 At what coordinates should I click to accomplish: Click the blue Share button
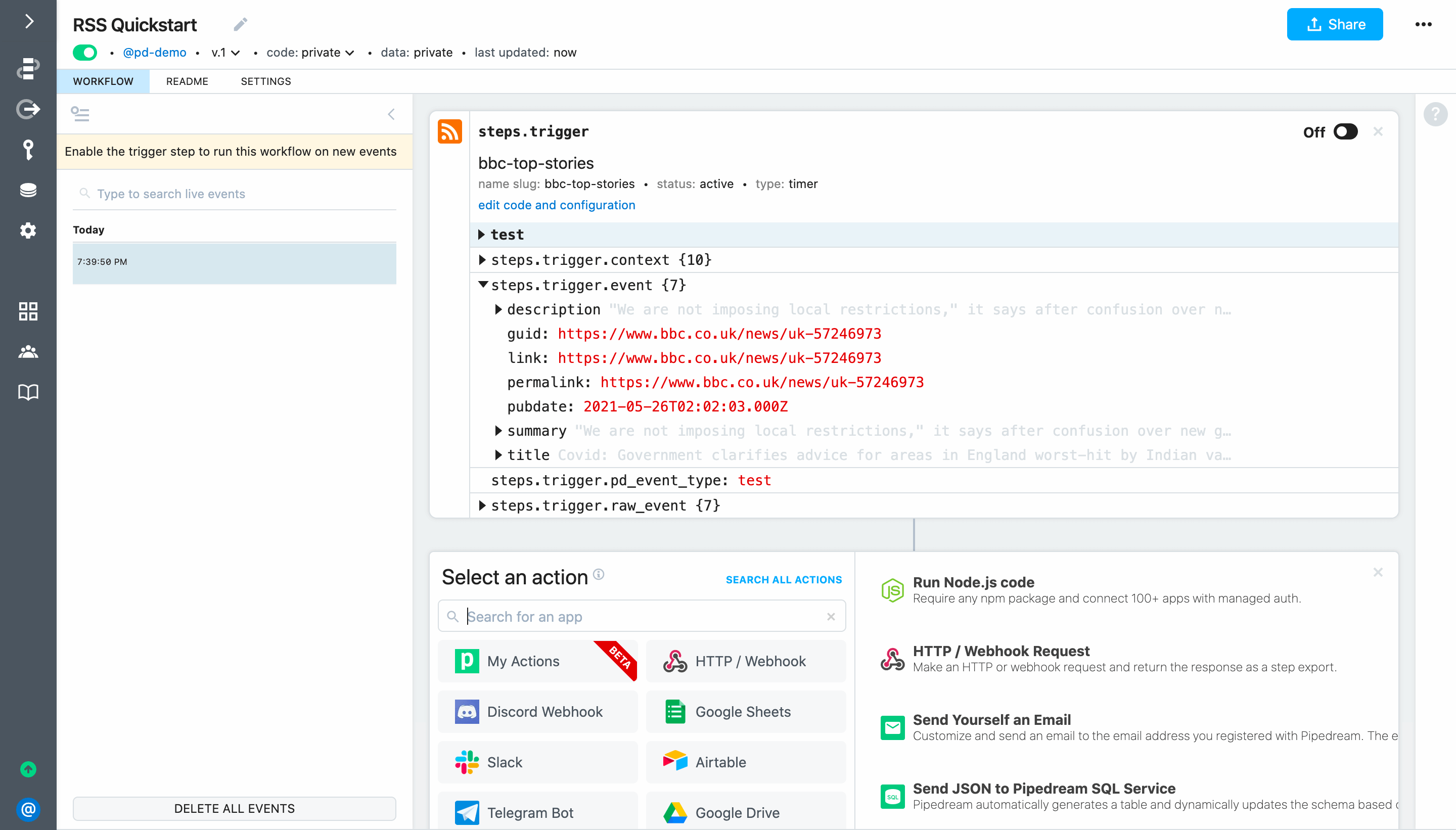point(1334,24)
